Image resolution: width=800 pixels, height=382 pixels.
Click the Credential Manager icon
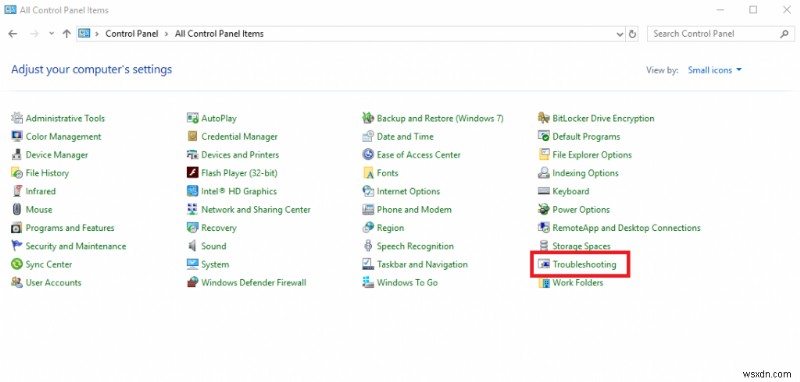tap(192, 137)
